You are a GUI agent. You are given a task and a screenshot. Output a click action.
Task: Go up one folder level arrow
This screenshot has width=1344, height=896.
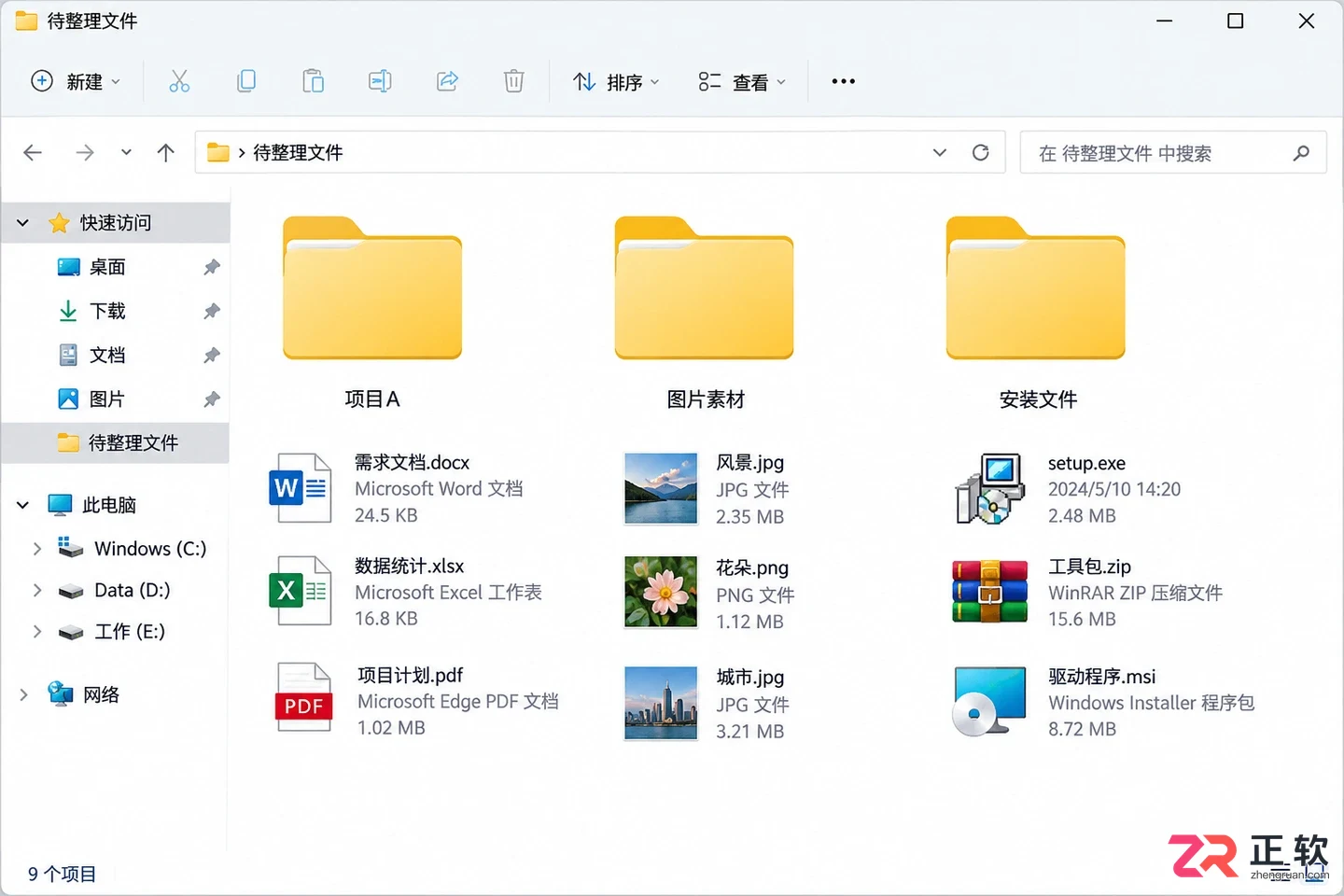(x=166, y=152)
